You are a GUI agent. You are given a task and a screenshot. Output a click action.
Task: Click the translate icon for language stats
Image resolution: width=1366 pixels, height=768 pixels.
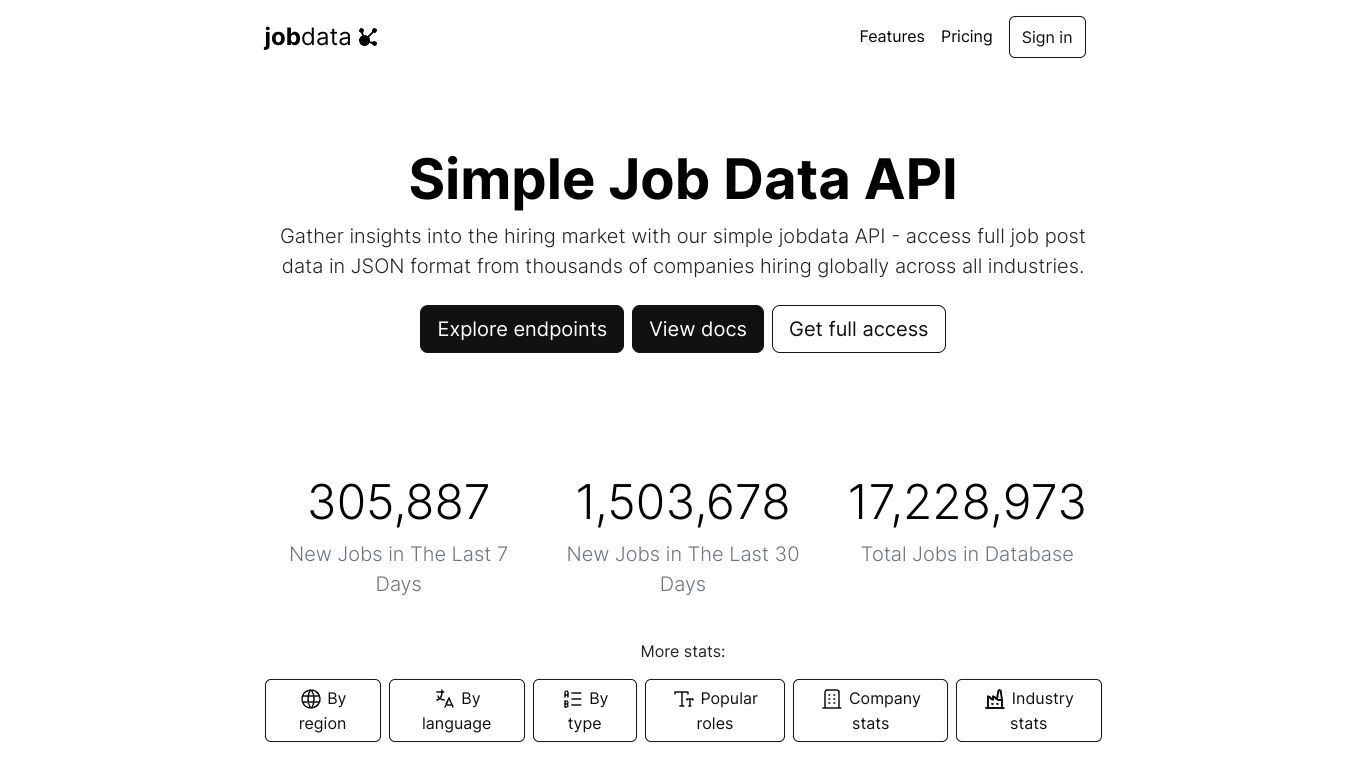click(x=445, y=699)
